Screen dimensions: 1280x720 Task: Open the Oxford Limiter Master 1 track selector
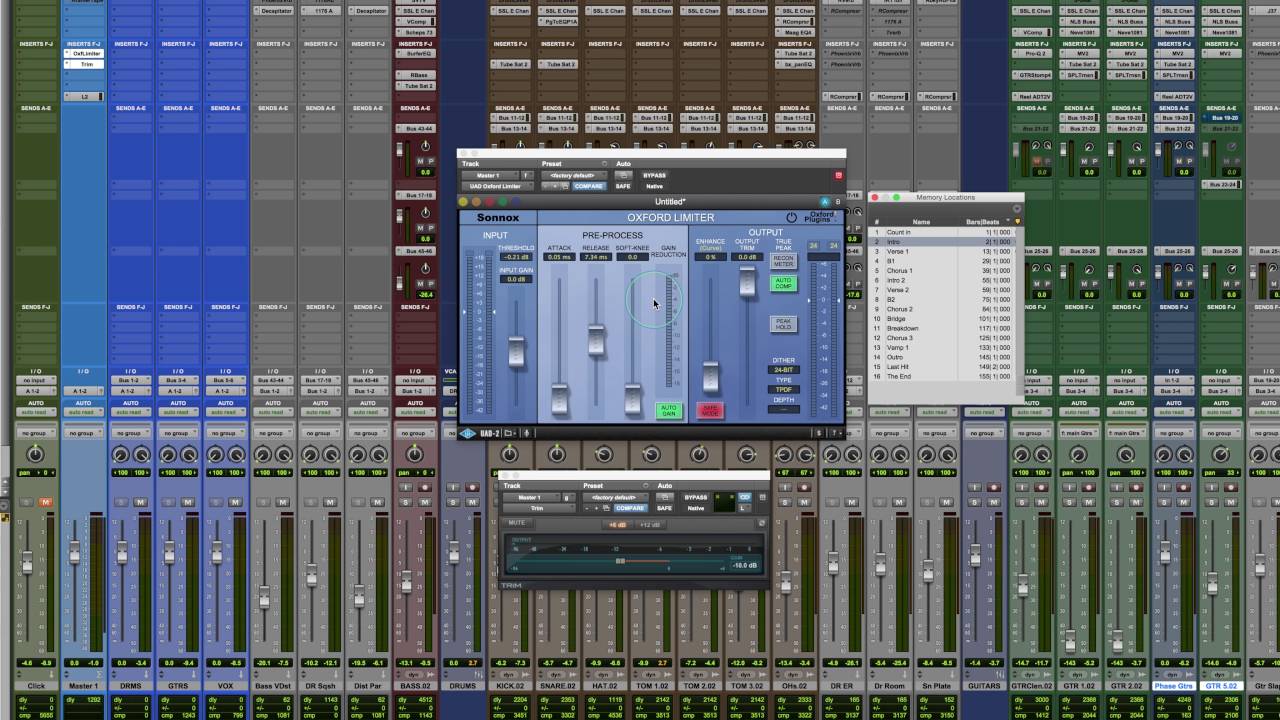click(x=489, y=175)
